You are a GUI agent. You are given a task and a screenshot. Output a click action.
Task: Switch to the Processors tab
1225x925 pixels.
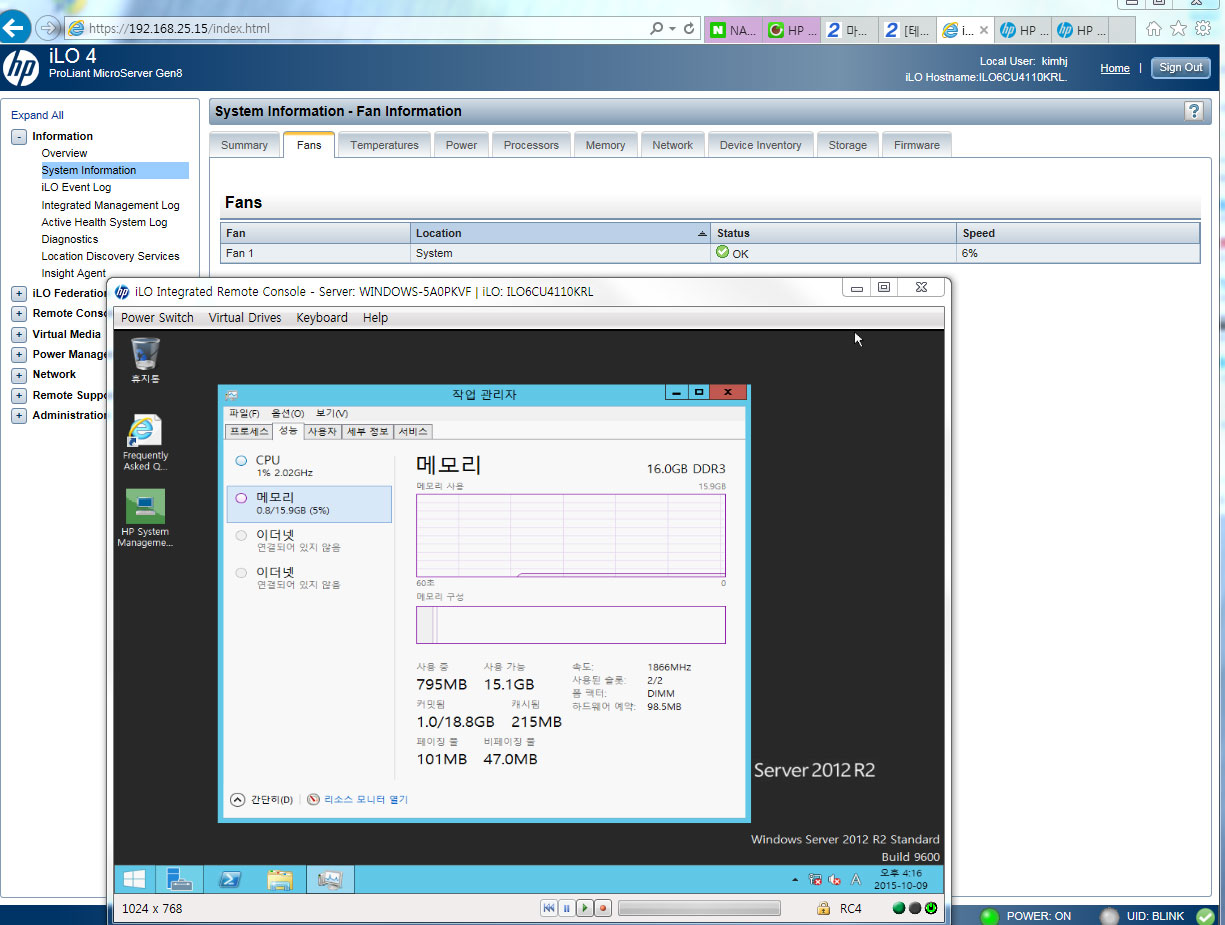[531, 145]
